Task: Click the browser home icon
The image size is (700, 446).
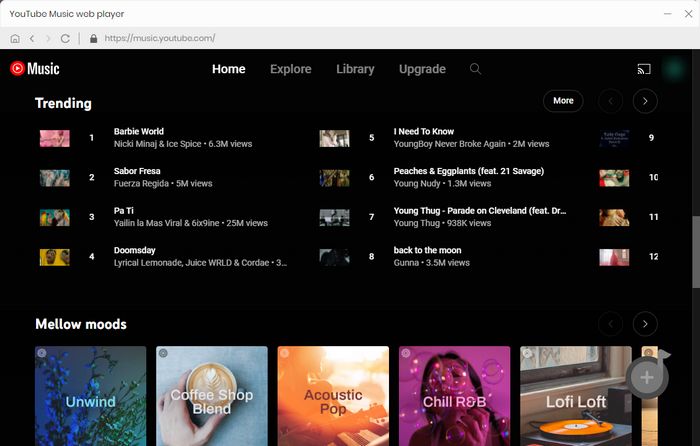Action: coord(15,39)
